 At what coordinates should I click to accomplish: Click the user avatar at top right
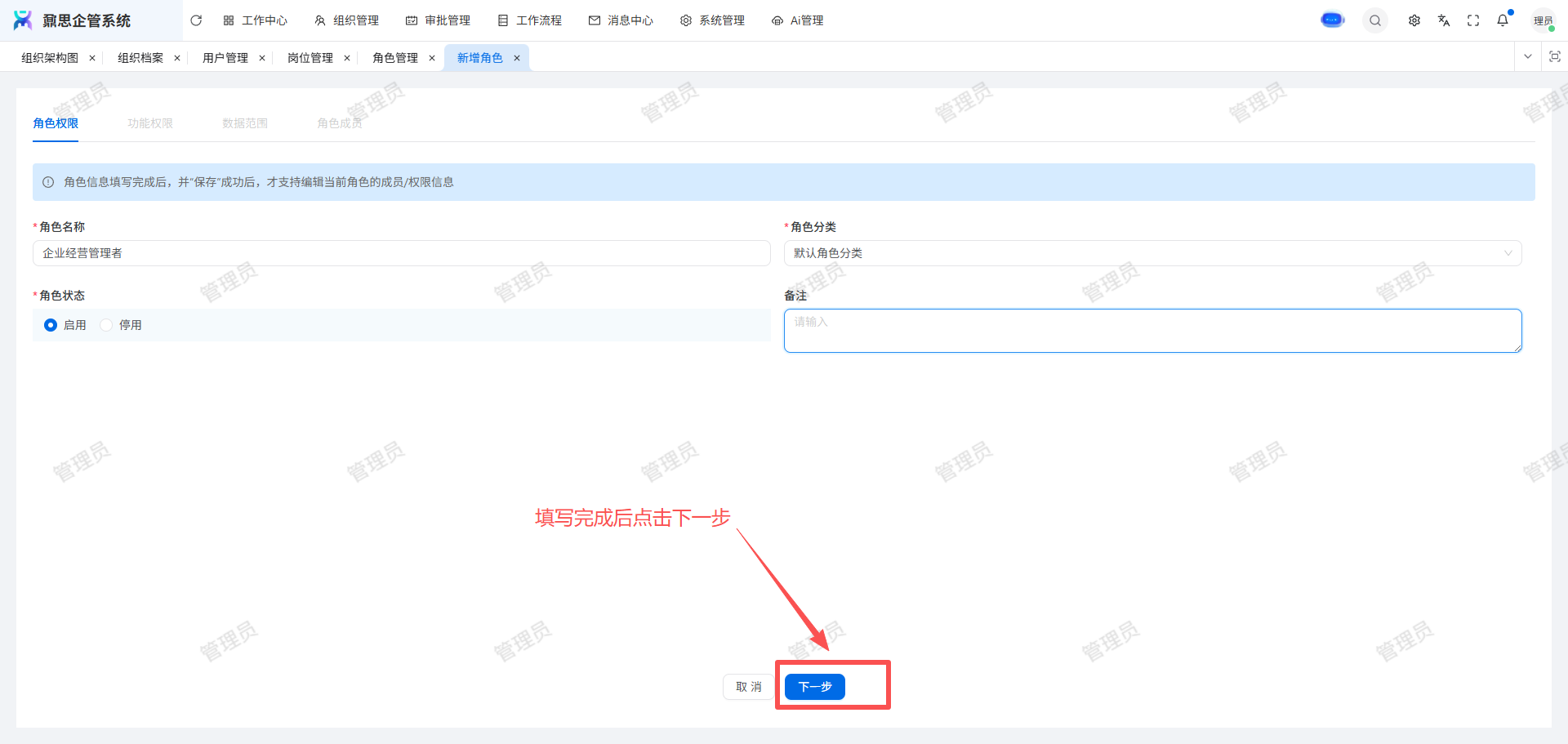pos(1543,20)
